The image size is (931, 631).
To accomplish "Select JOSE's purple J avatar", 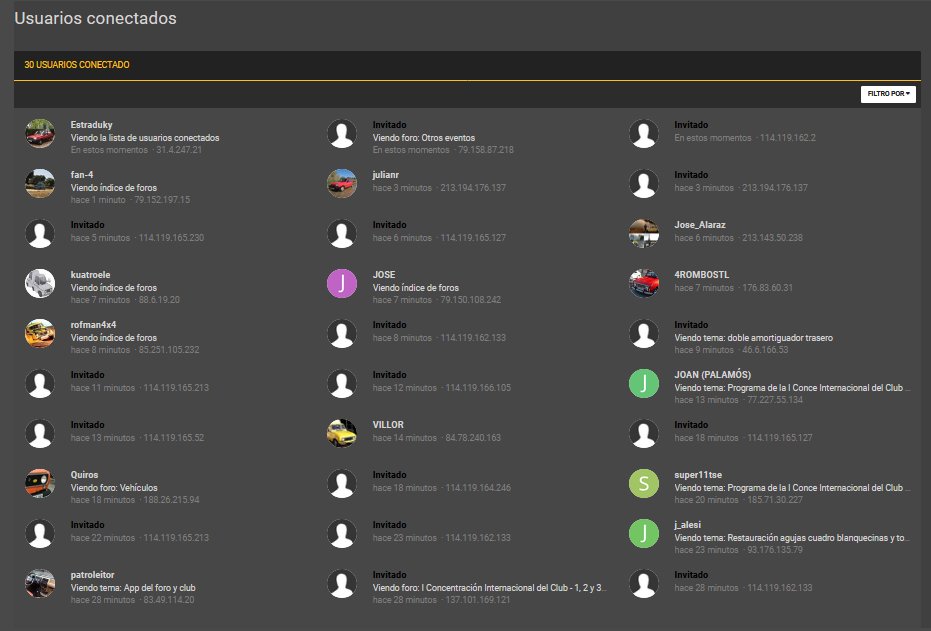I will pyautogui.click(x=342, y=283).
